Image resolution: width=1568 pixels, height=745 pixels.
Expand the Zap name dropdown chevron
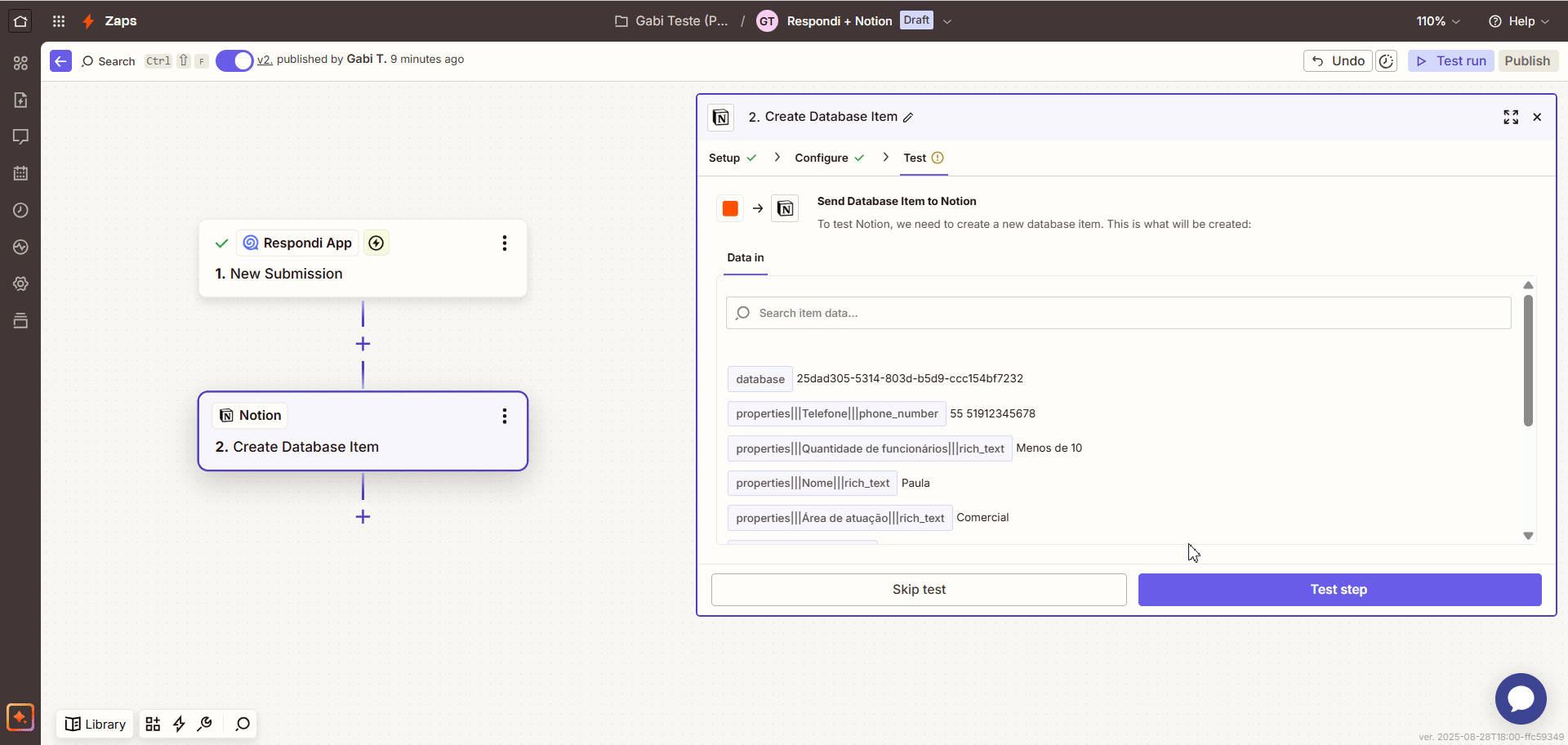pyautogui.click(x=947, y=21)
